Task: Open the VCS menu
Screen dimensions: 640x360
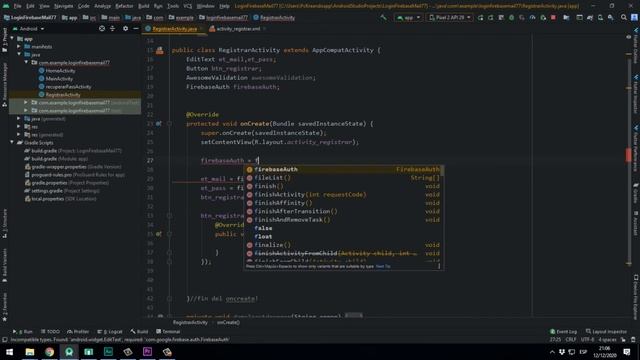Action: [x=187, y=6]
